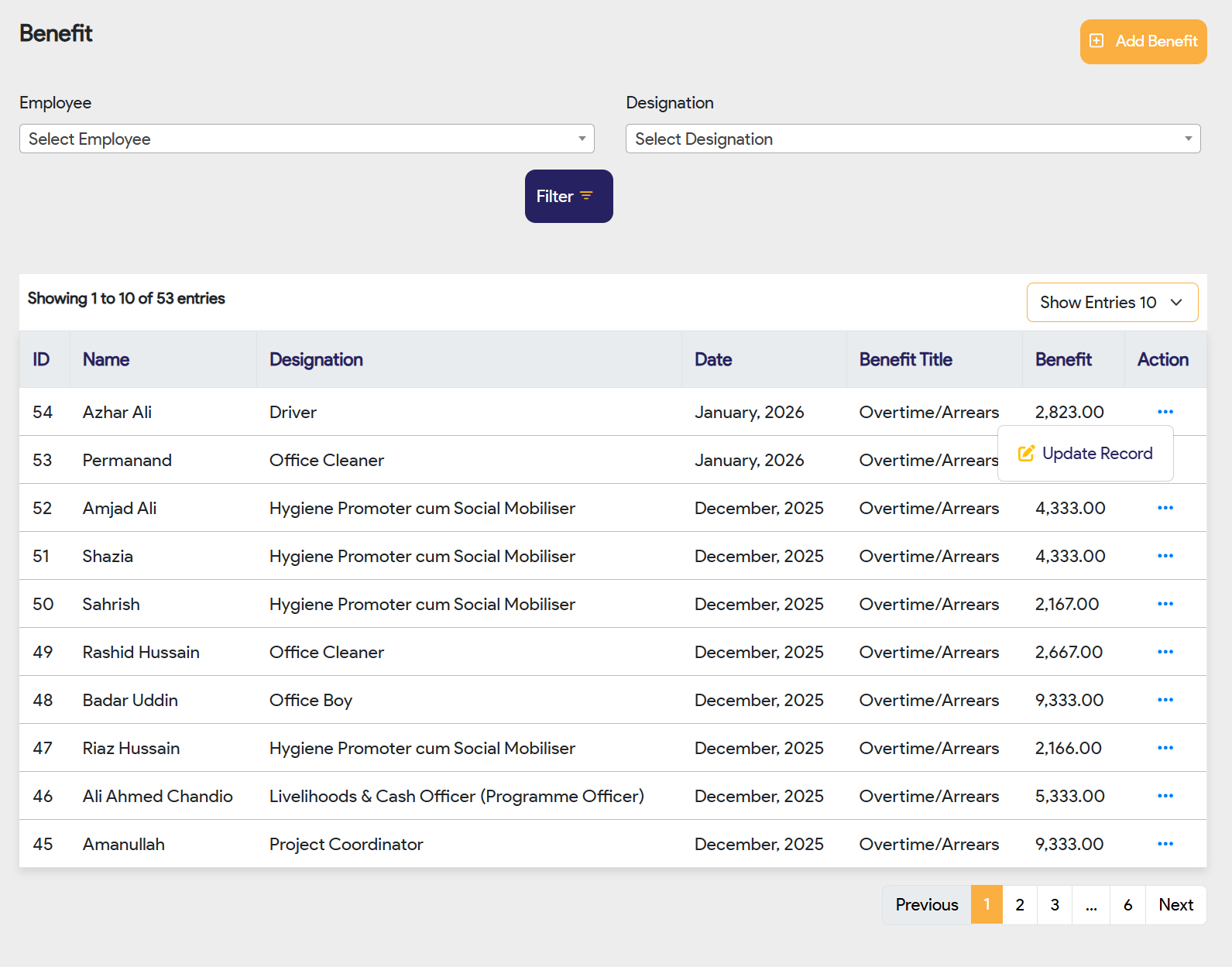
Task: Expand the Select Designation dropdown
Action: tap(912, 139)
